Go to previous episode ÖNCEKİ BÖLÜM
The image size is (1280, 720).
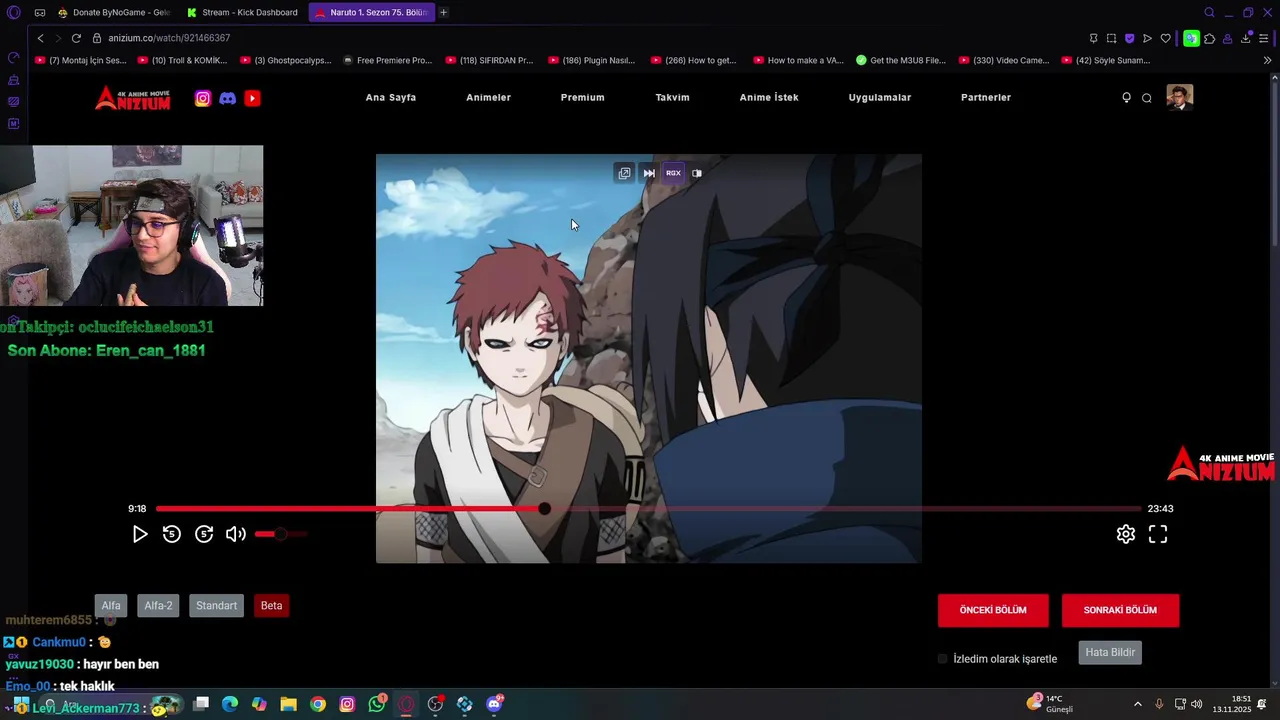tap(993, 610)
